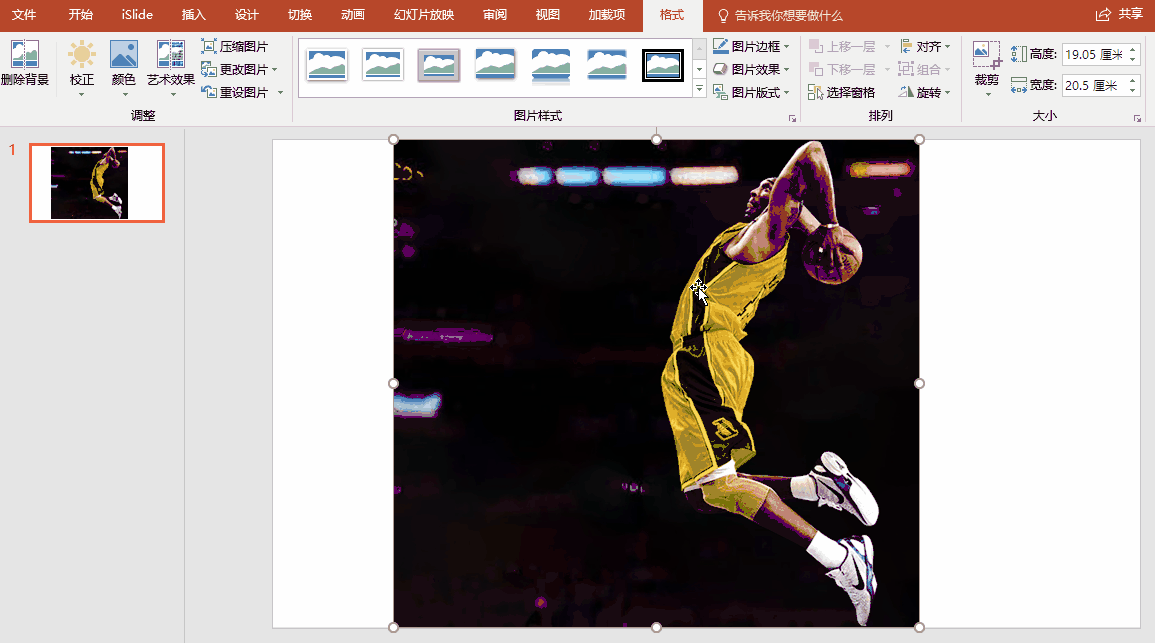Switch to the 加载项 add-ins tab
The height and width of the screenshot is (643, 1155).
[607, 15]
